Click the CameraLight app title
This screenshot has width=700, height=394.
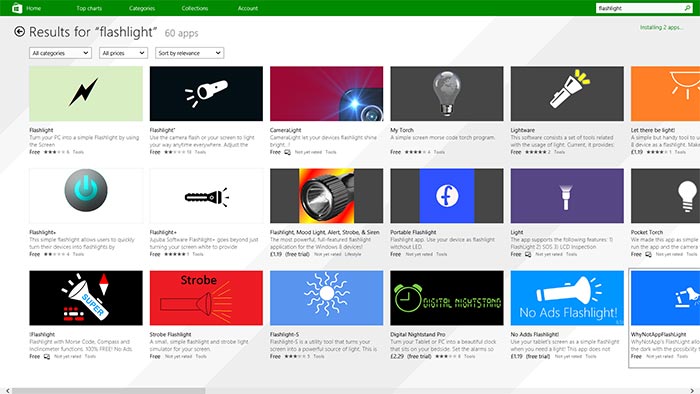[x=286, y=130]
